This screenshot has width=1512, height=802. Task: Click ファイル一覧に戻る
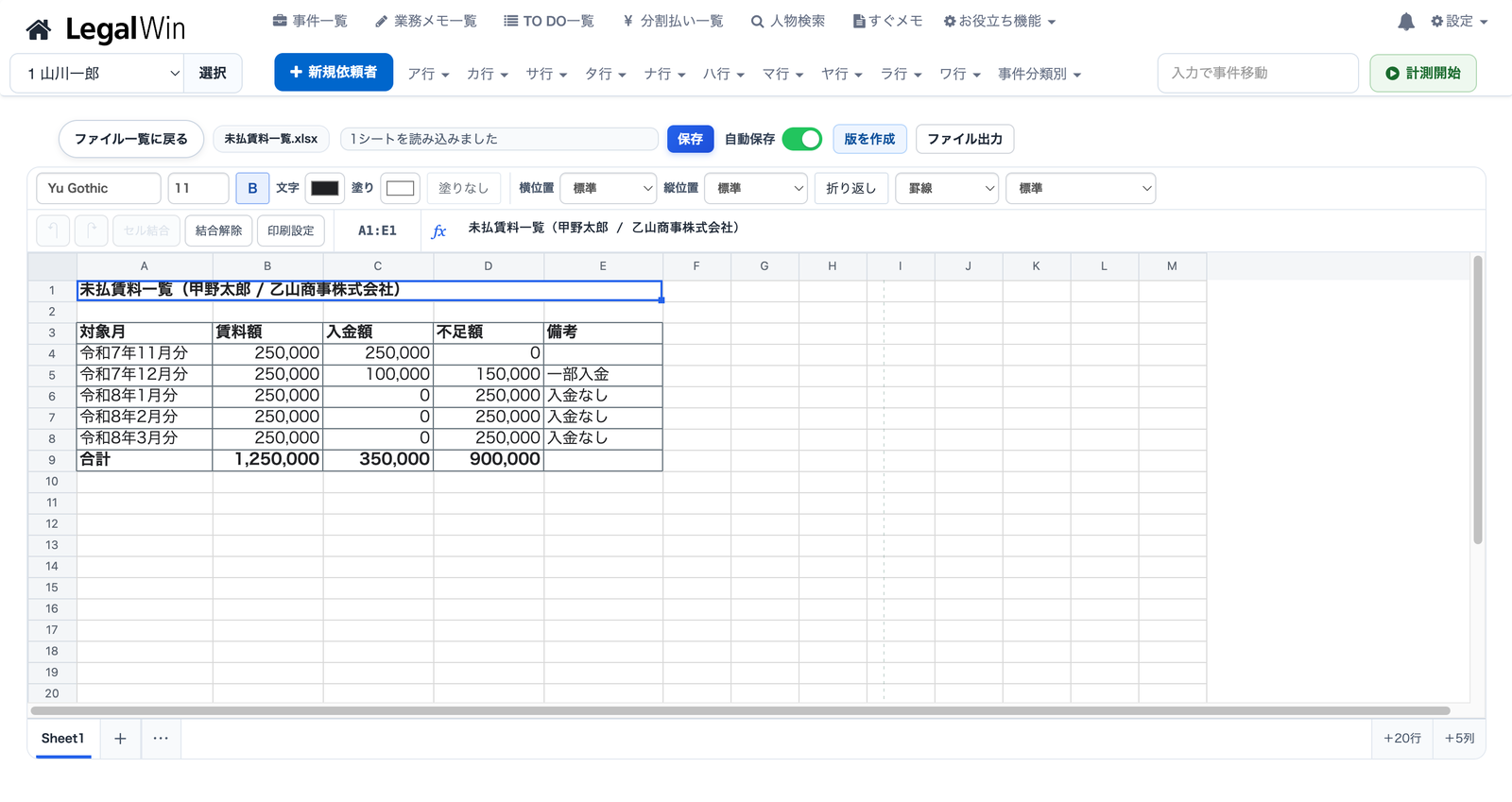[x=131, y=139]
